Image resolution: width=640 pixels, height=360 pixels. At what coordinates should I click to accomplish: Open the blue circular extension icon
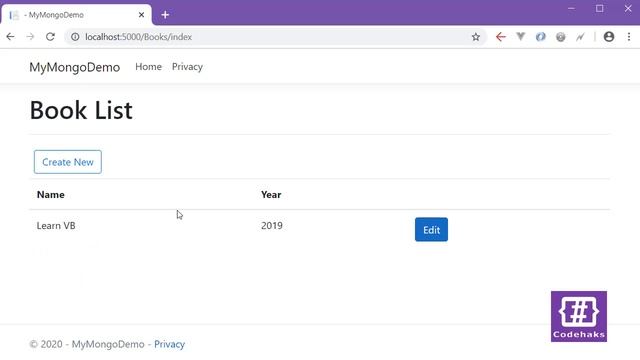[540, 37]
